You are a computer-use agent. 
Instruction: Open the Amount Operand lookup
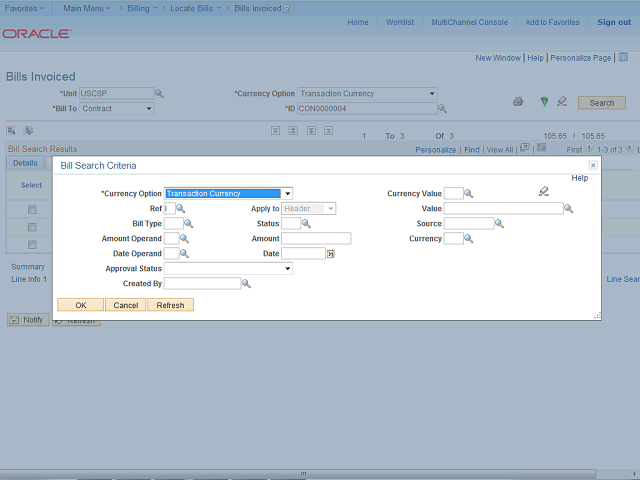[x=184, y=239]
